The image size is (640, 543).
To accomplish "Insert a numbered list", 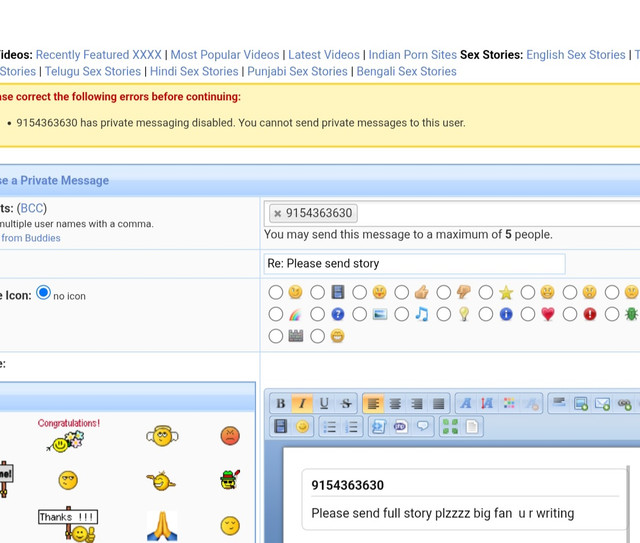I will point(351,427).
